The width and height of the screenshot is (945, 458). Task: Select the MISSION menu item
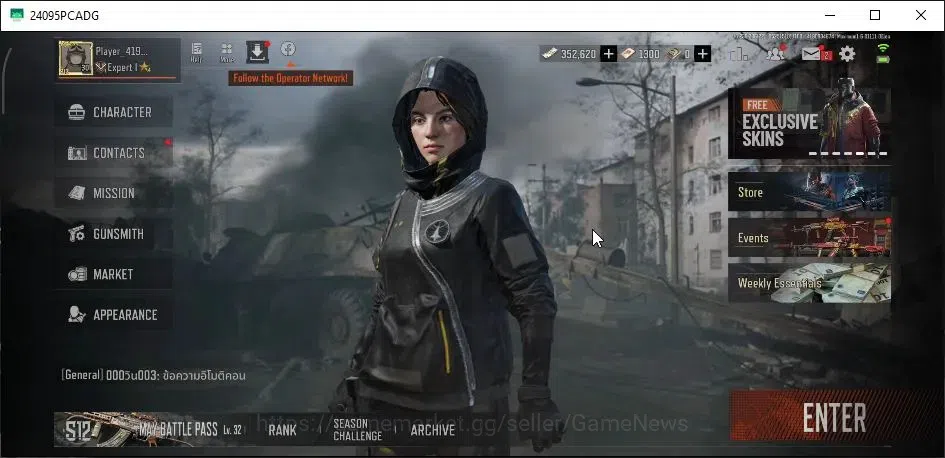[x=113, y=193]
